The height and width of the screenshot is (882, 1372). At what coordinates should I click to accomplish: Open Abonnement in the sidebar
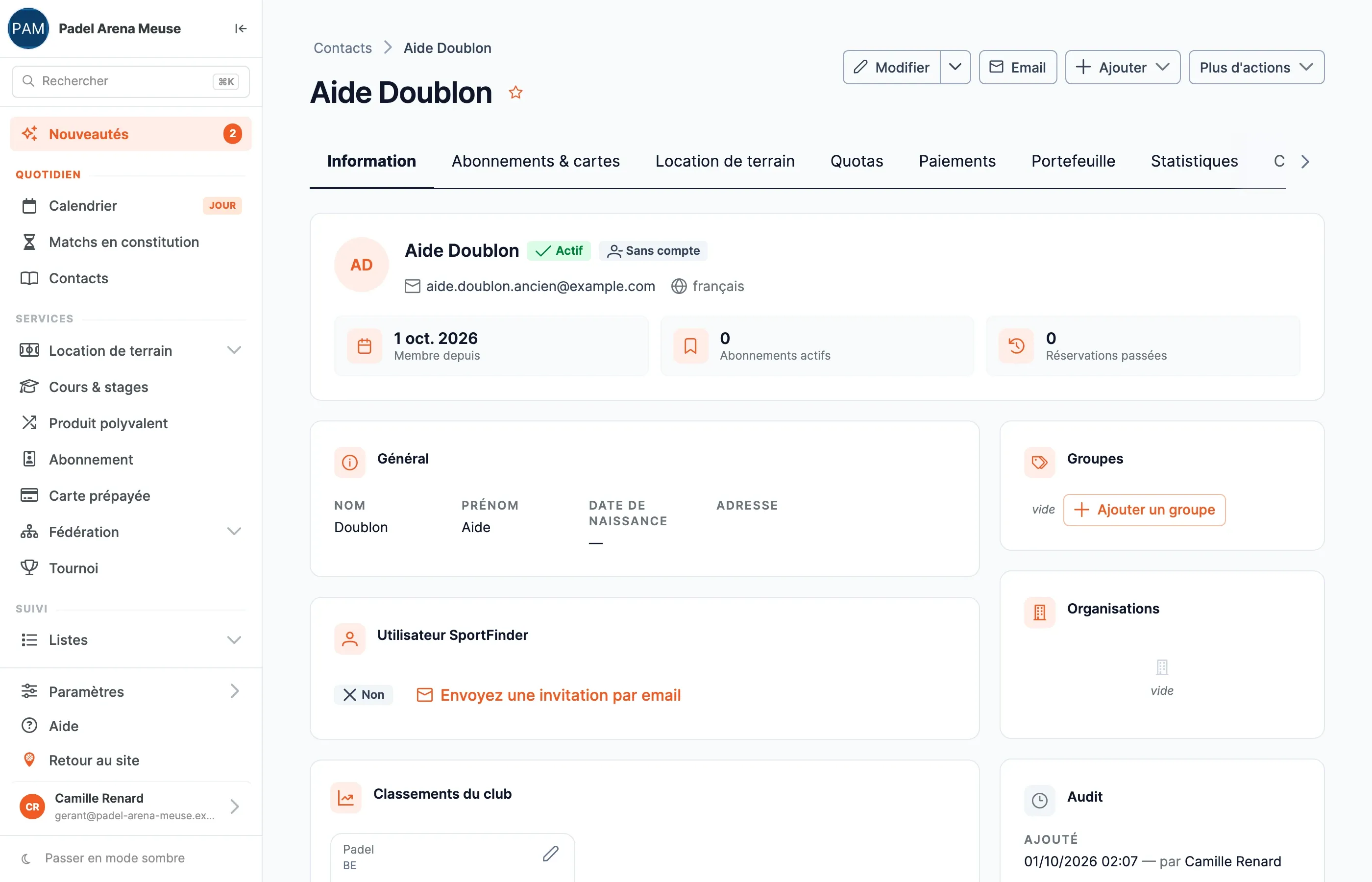click(x=130, y=459)
